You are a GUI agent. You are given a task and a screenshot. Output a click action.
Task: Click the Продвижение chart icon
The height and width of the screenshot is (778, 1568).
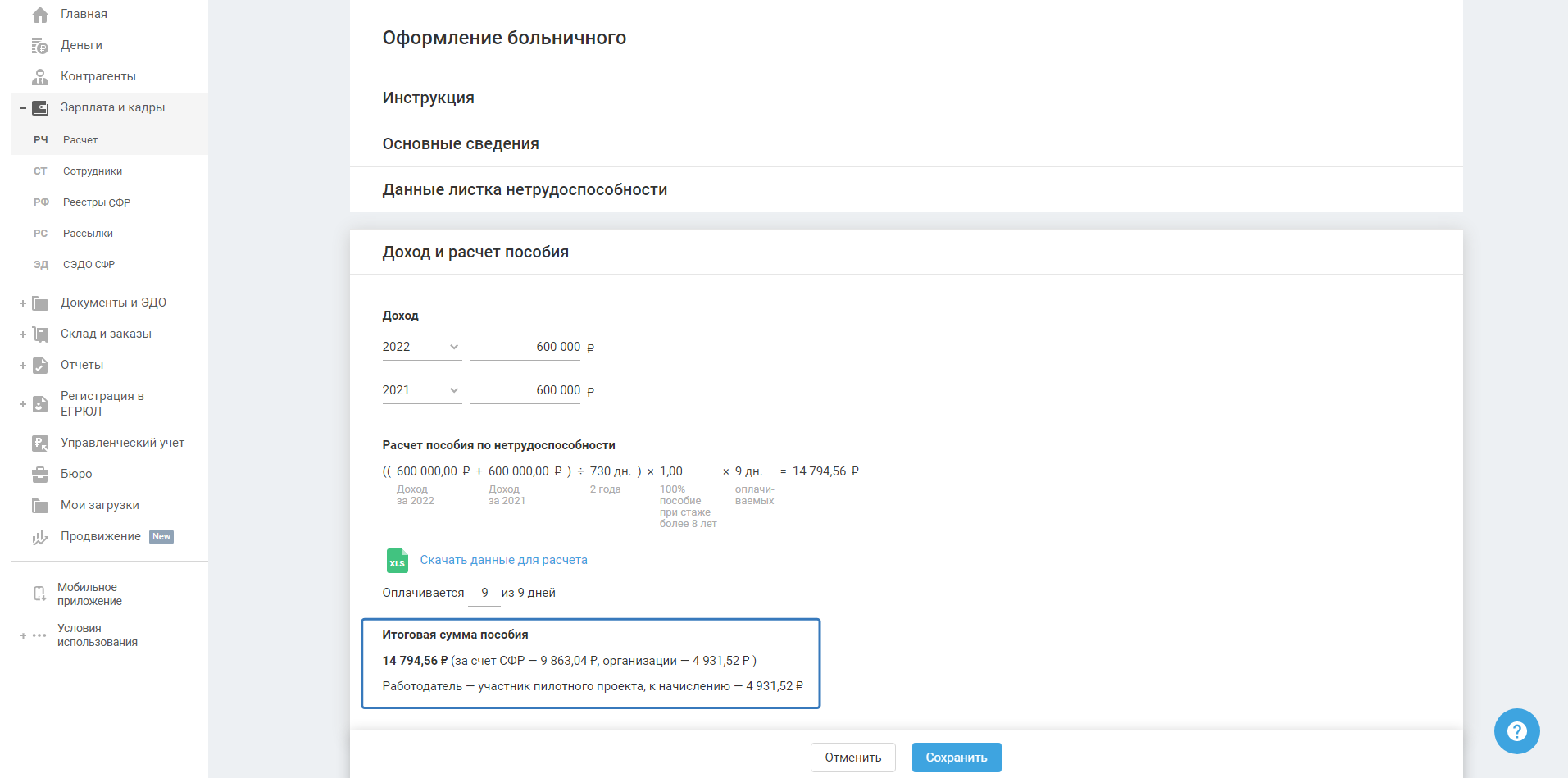tap(40, 537)
